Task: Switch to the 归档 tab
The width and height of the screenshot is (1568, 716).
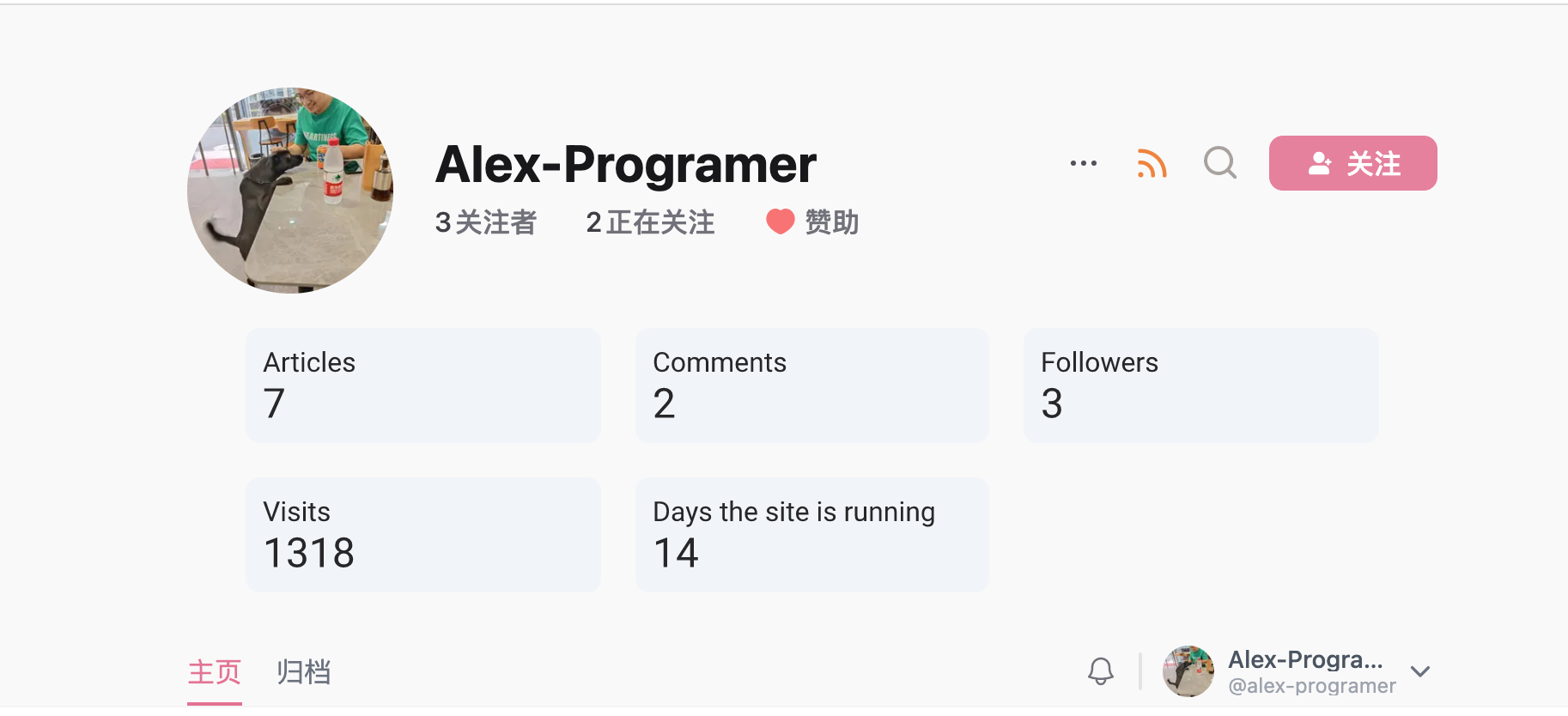Action: tap(303, 671)
